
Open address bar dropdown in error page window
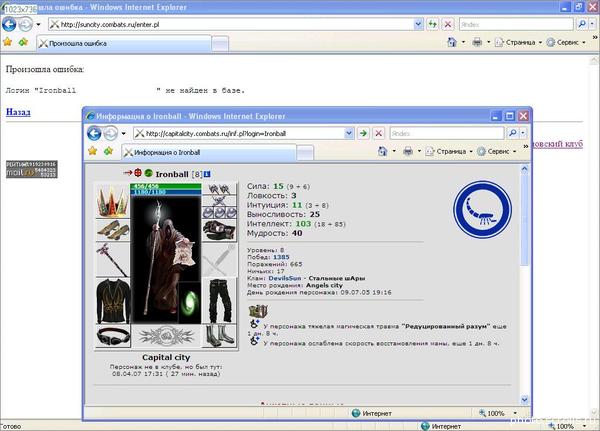[x=418, y=24]
